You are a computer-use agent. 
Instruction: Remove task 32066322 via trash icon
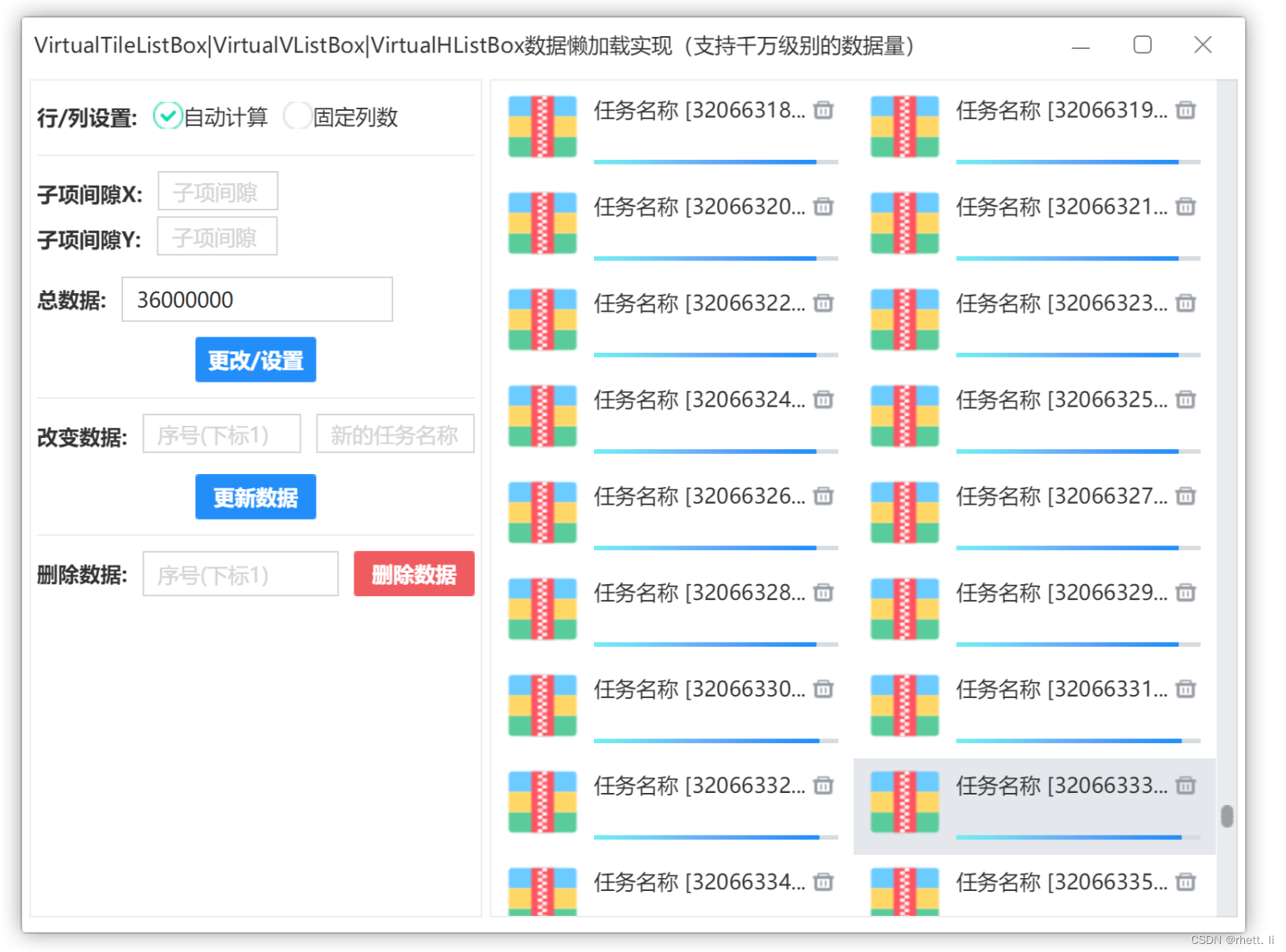(x=823, y=303)
